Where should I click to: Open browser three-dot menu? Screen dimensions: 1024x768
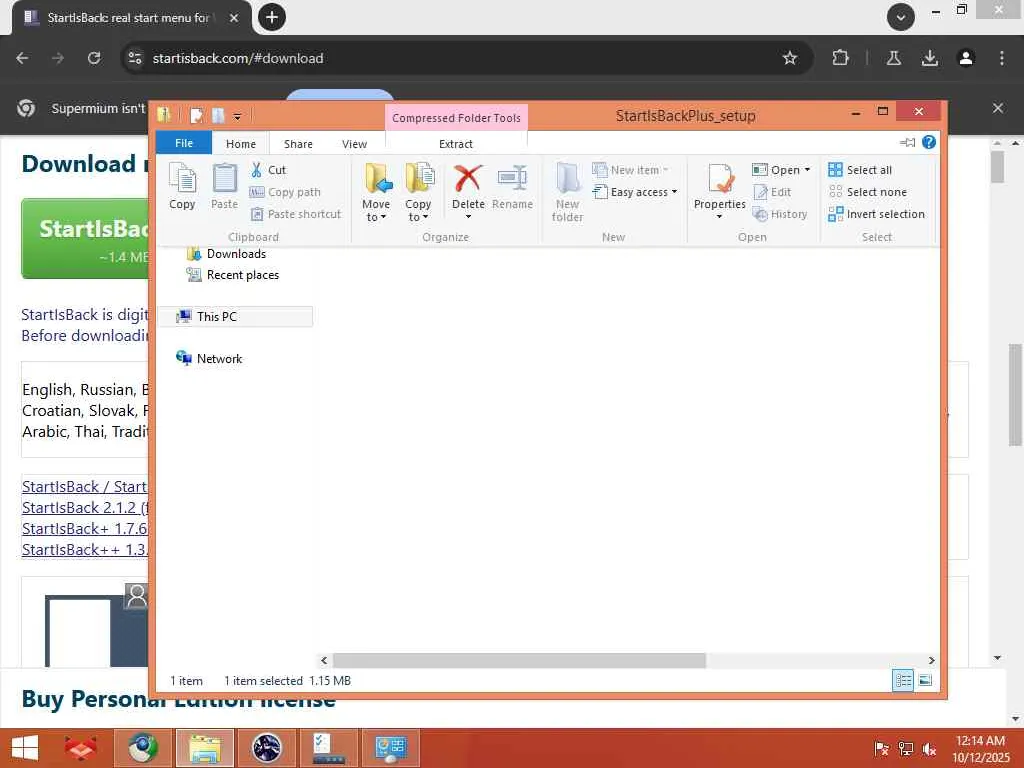click(1002, 58)
